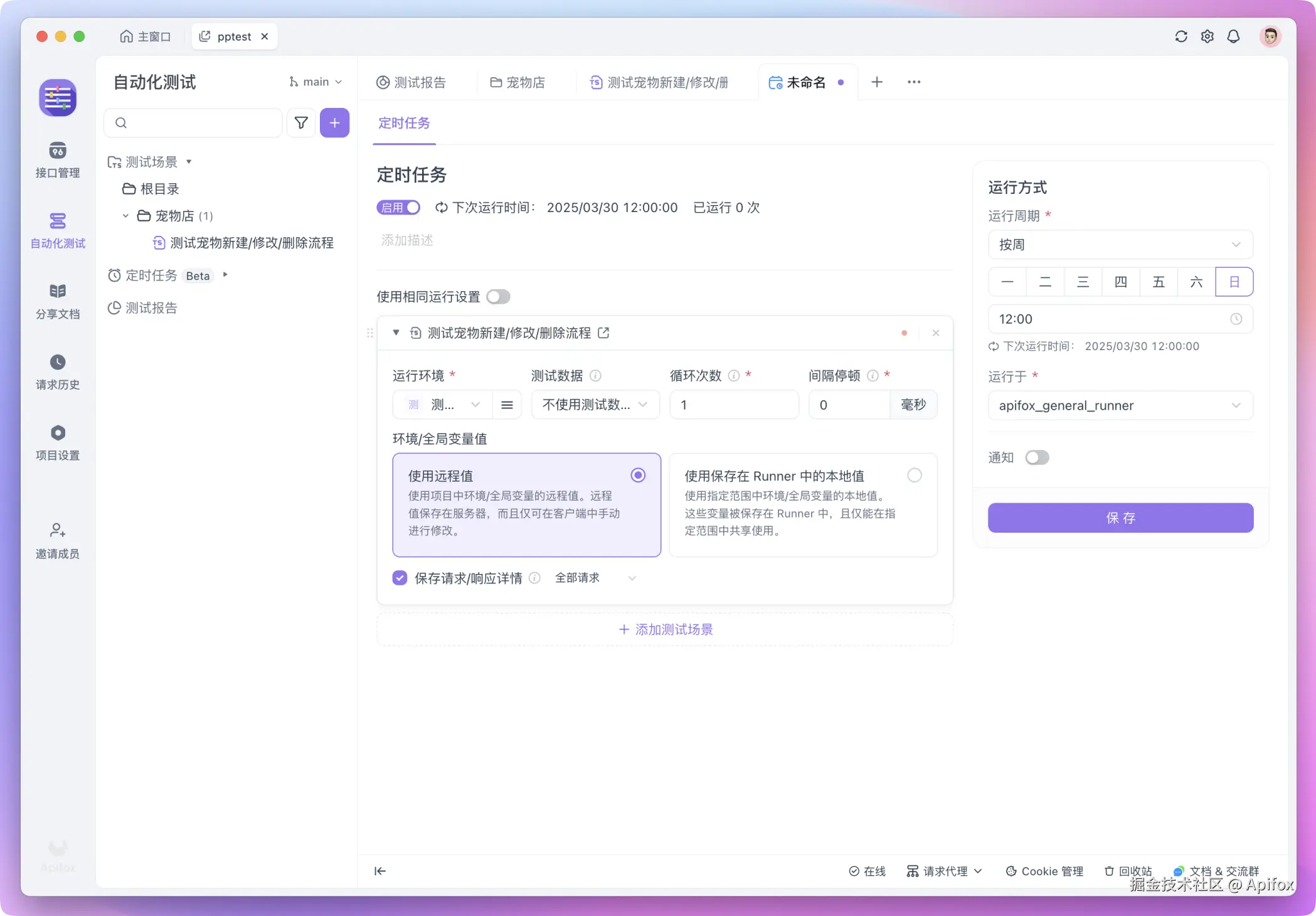
Task: Switch to the 宠物店 tab
Action: click(x=518, y=82)
